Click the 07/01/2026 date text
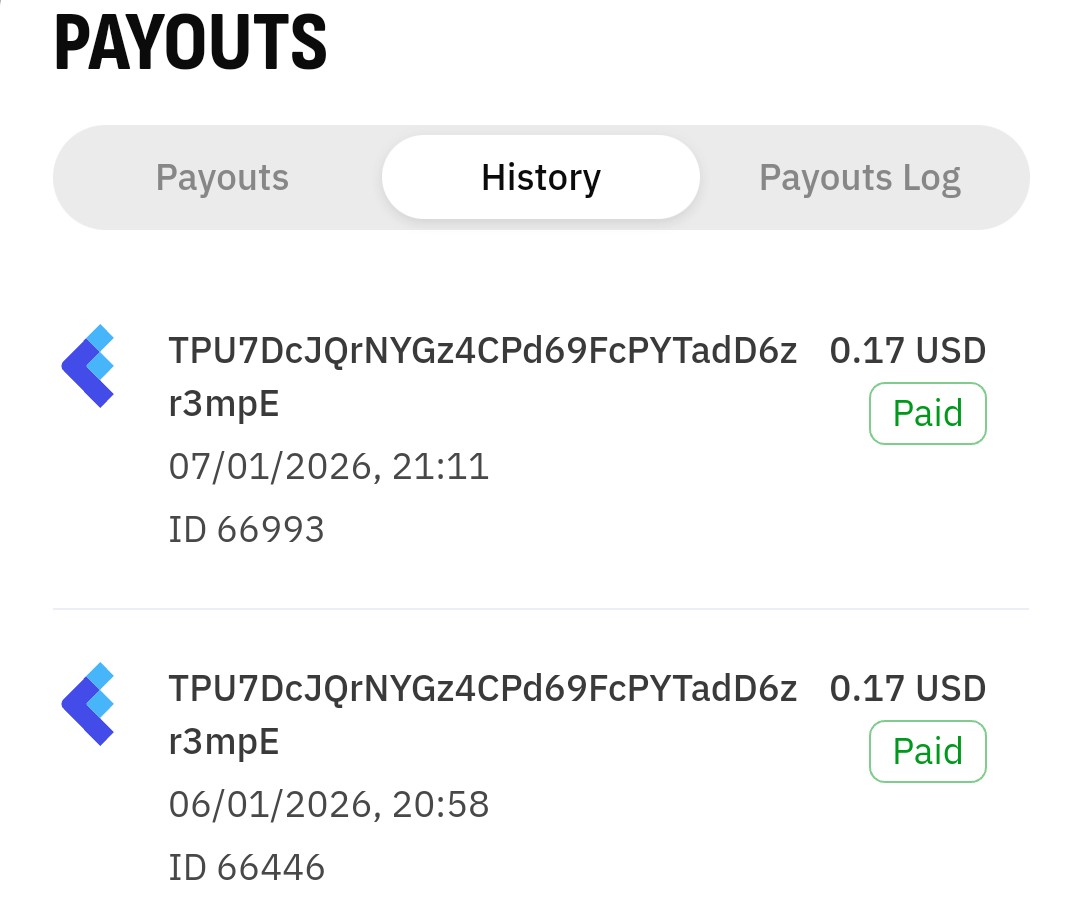Image resolution: width=1080 pixels, height=908 pixels. pyautogui.click(x=270, y=467)
